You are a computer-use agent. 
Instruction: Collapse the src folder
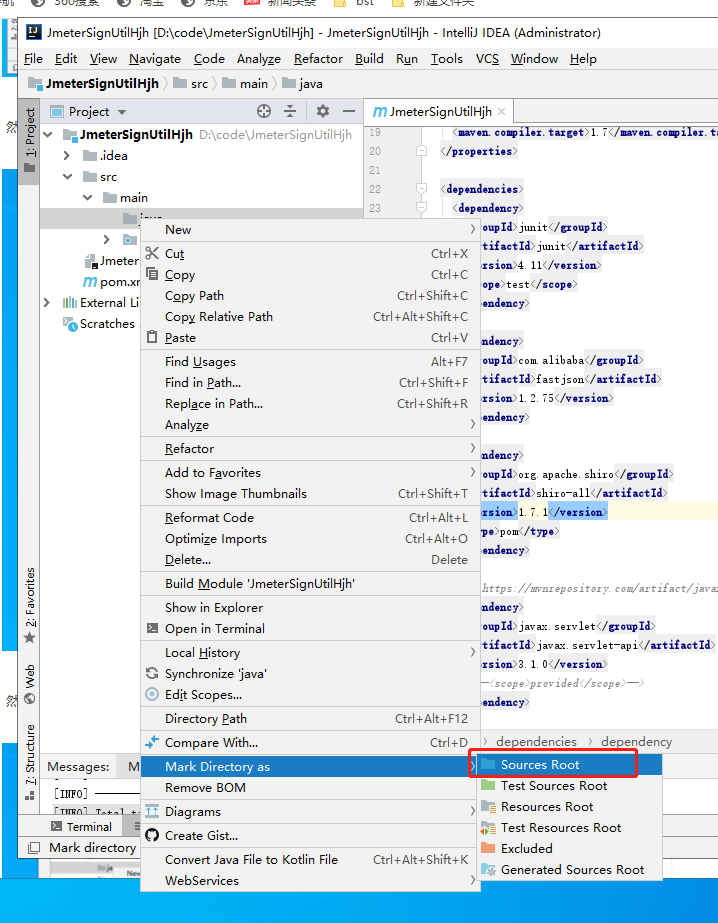[68, 177]
